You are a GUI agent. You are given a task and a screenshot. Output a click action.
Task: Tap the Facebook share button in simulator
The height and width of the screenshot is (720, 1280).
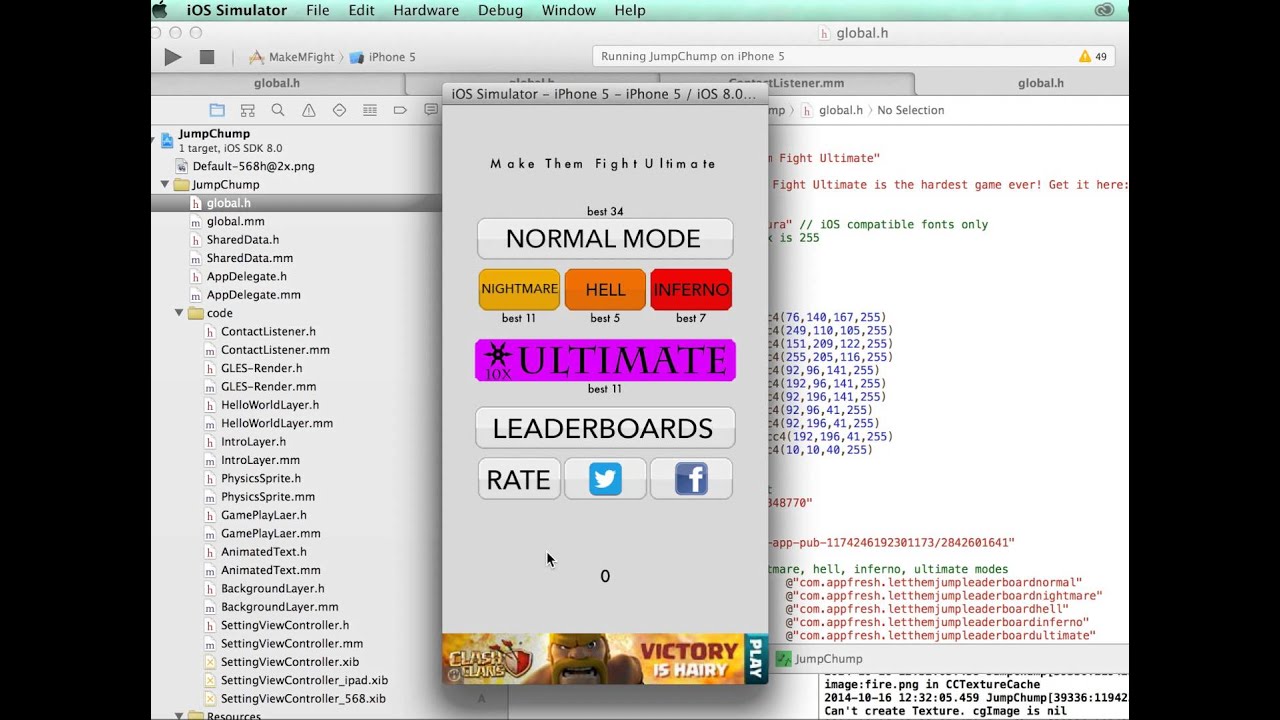click(691, 479)
